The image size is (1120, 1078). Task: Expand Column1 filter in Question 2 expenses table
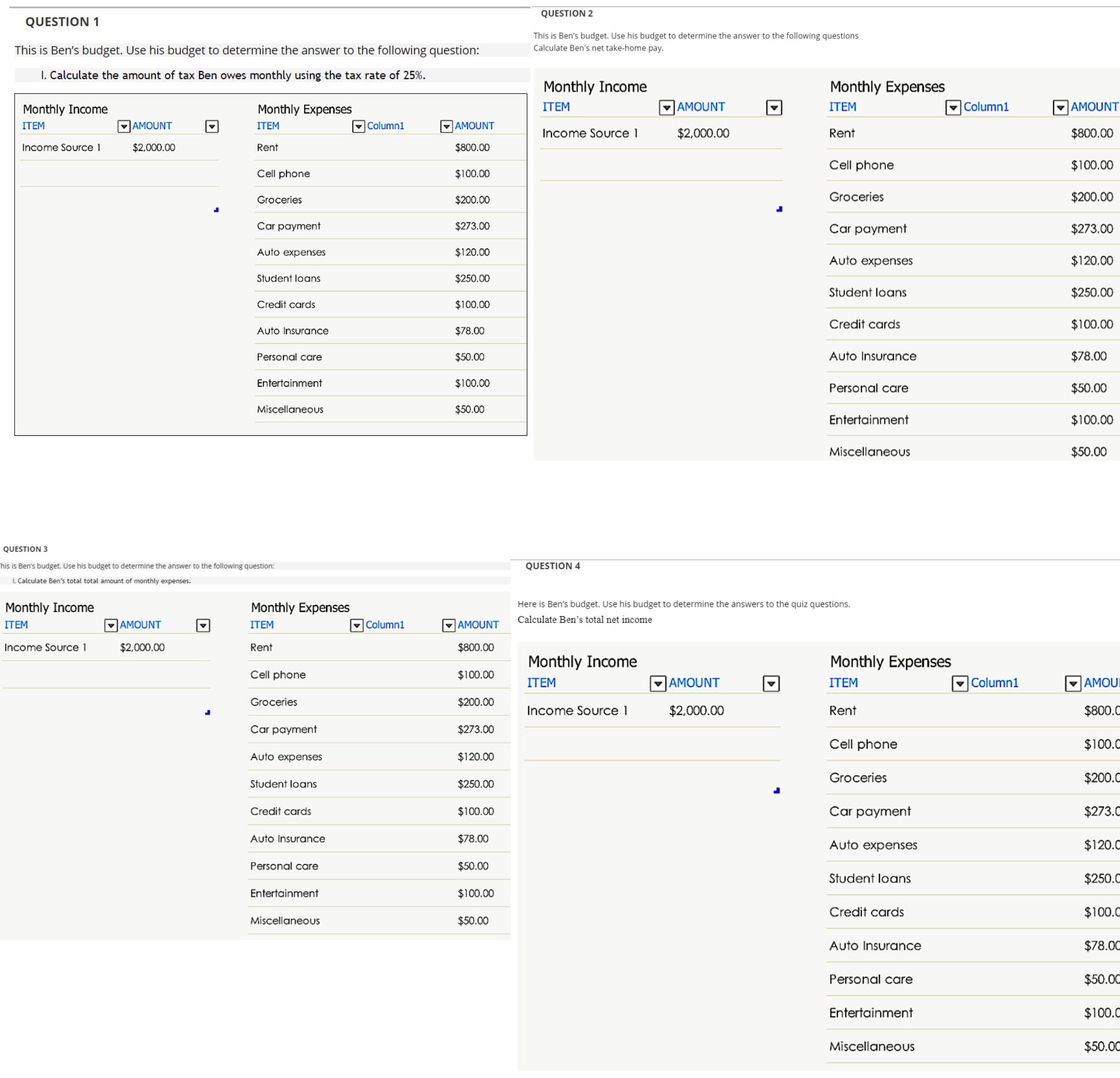[x=1060, y=107]
